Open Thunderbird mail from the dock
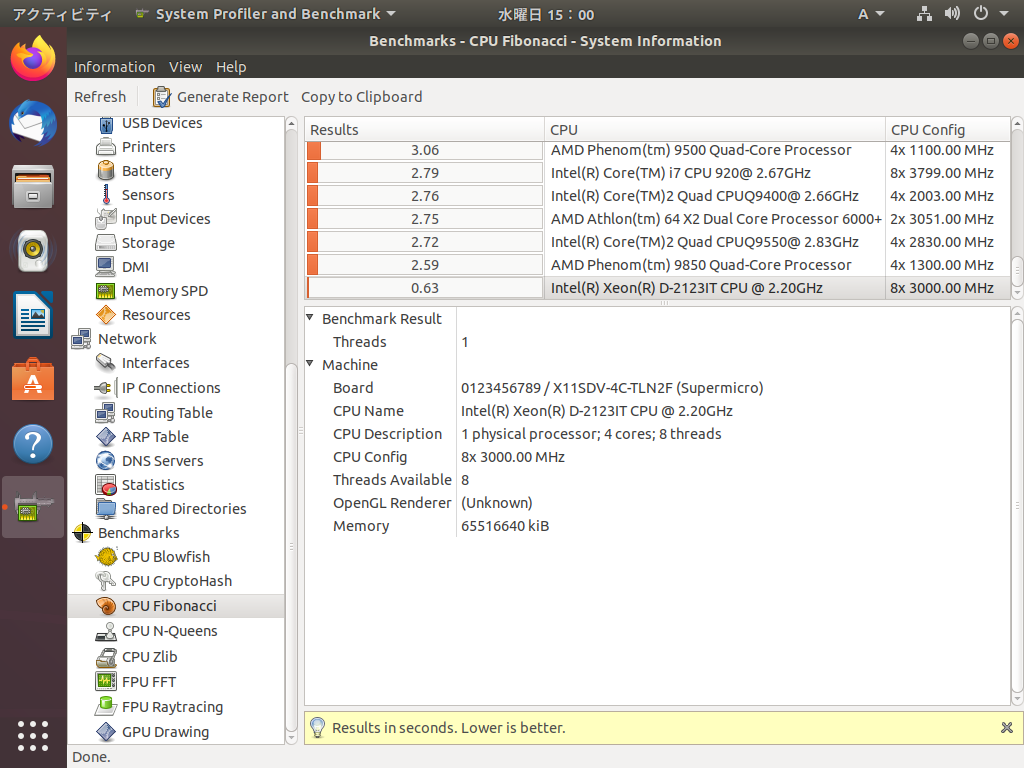1024x768 pixels. point(33,123)
